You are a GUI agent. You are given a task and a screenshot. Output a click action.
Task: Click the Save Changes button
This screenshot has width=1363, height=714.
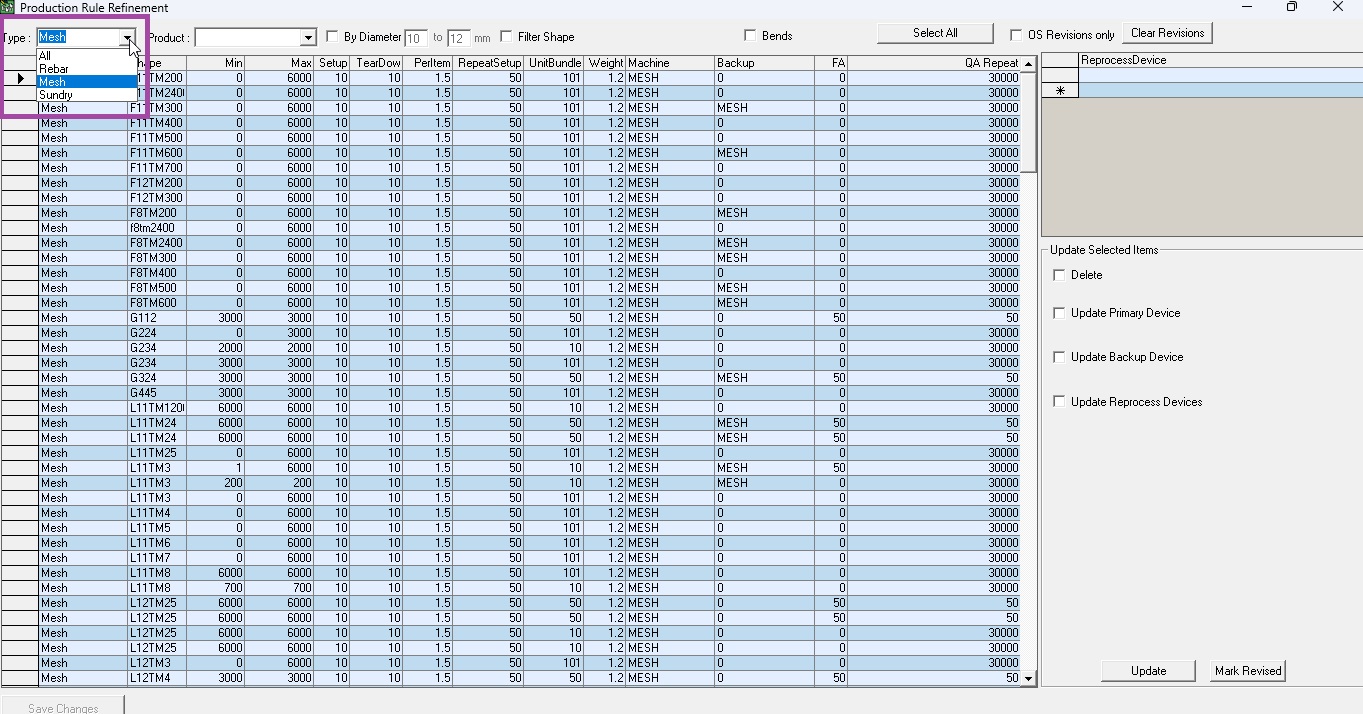(63, 705)
